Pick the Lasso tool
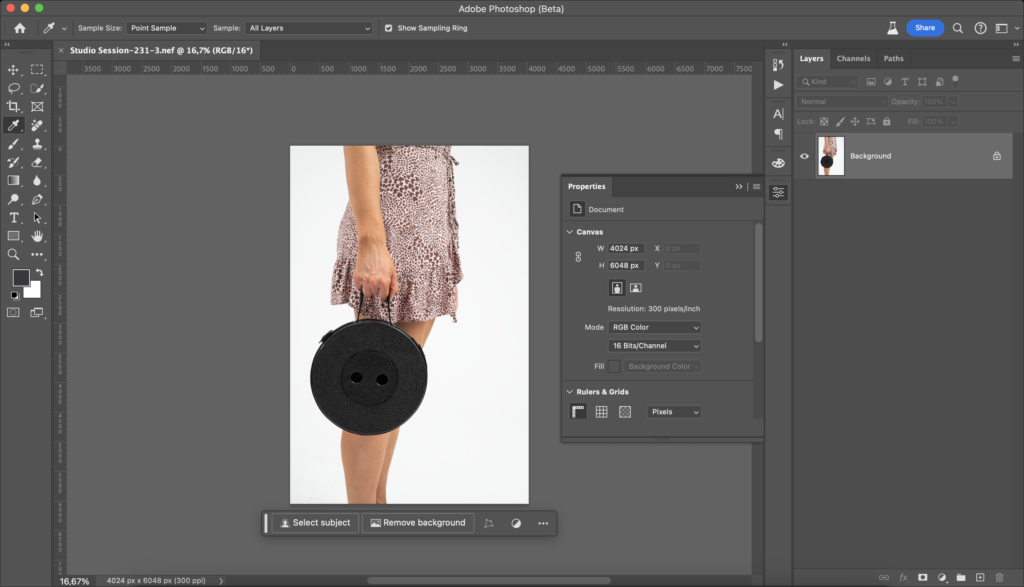1024x587 pixels. (14, 88)
